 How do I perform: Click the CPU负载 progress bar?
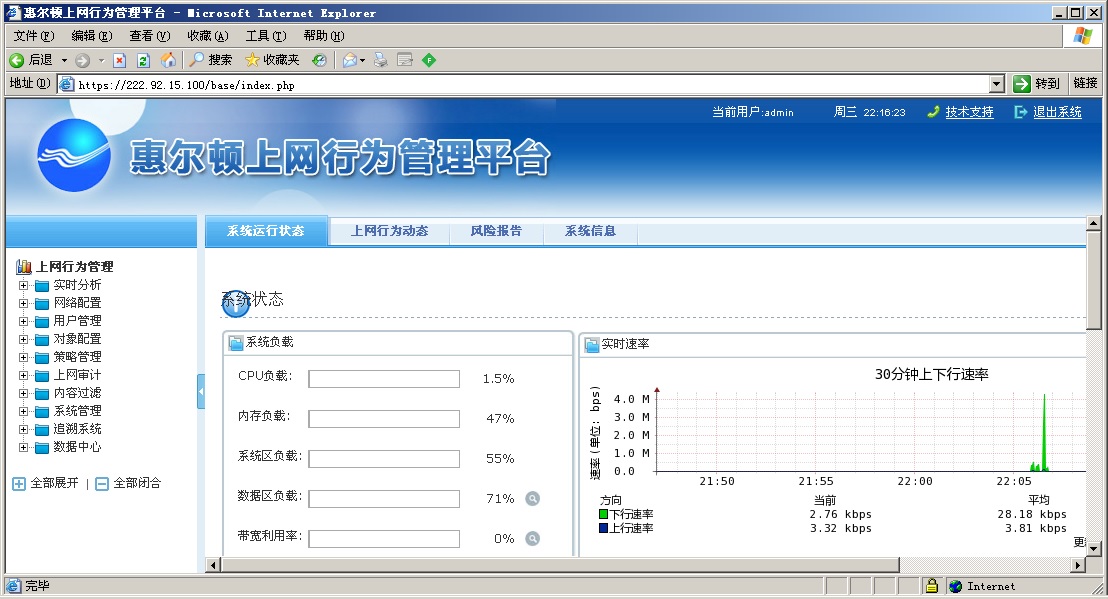pyautogui.click(x=384, y=379)
